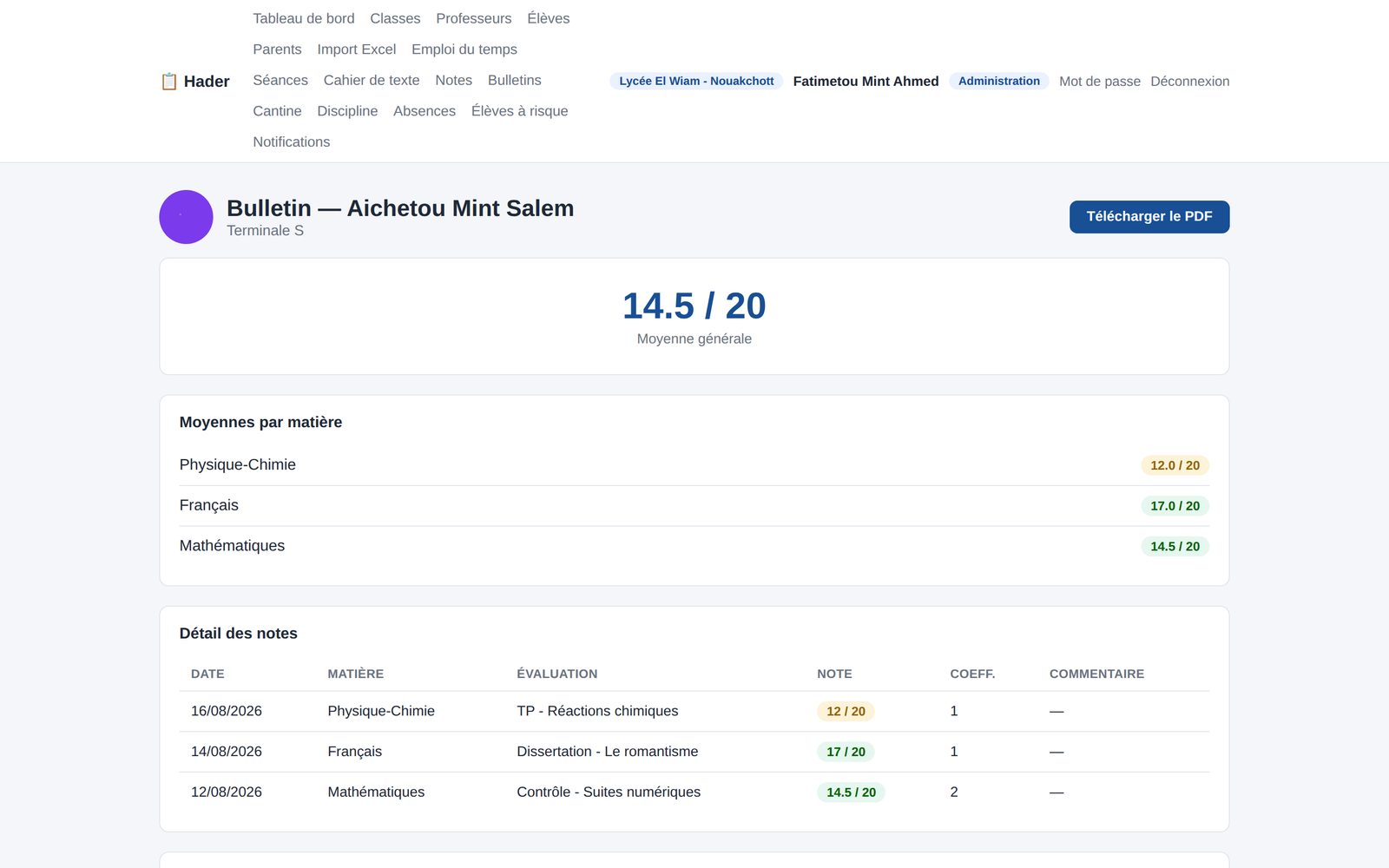
Task: Click the ÉVALUATION column header
Action: point(557,674)
